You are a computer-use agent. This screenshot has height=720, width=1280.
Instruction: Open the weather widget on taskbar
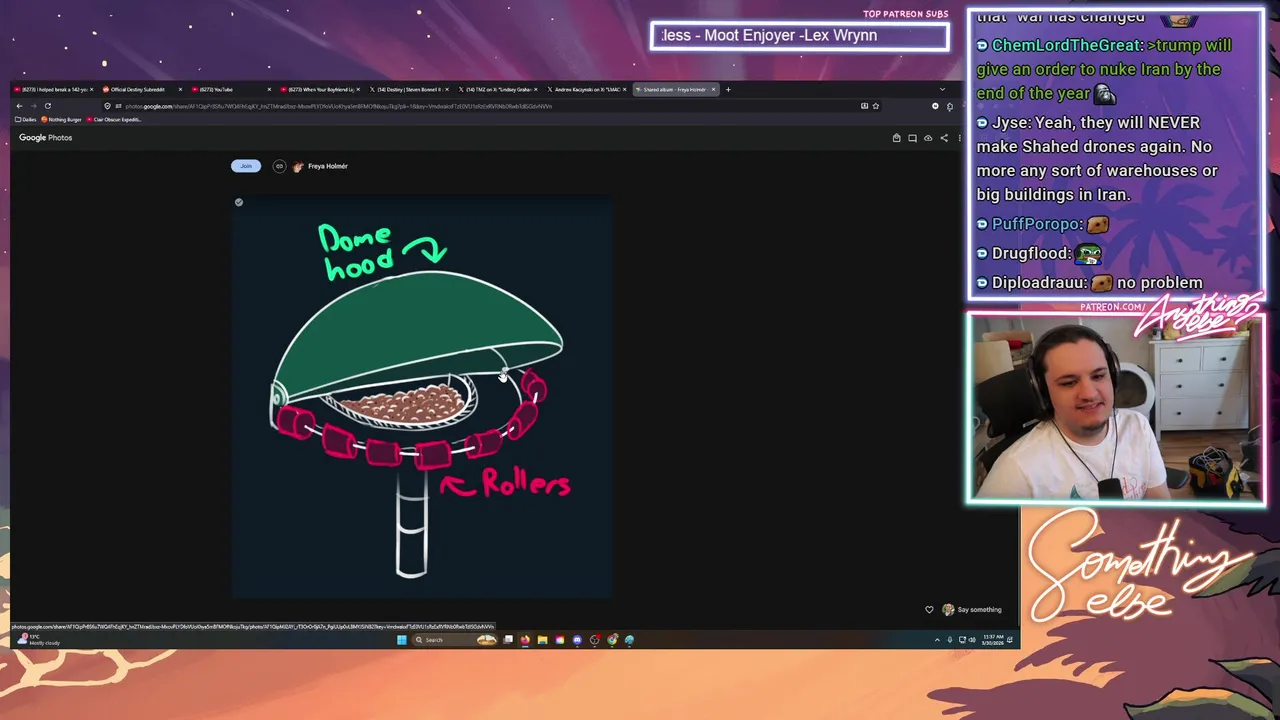(x=38, y=639)
